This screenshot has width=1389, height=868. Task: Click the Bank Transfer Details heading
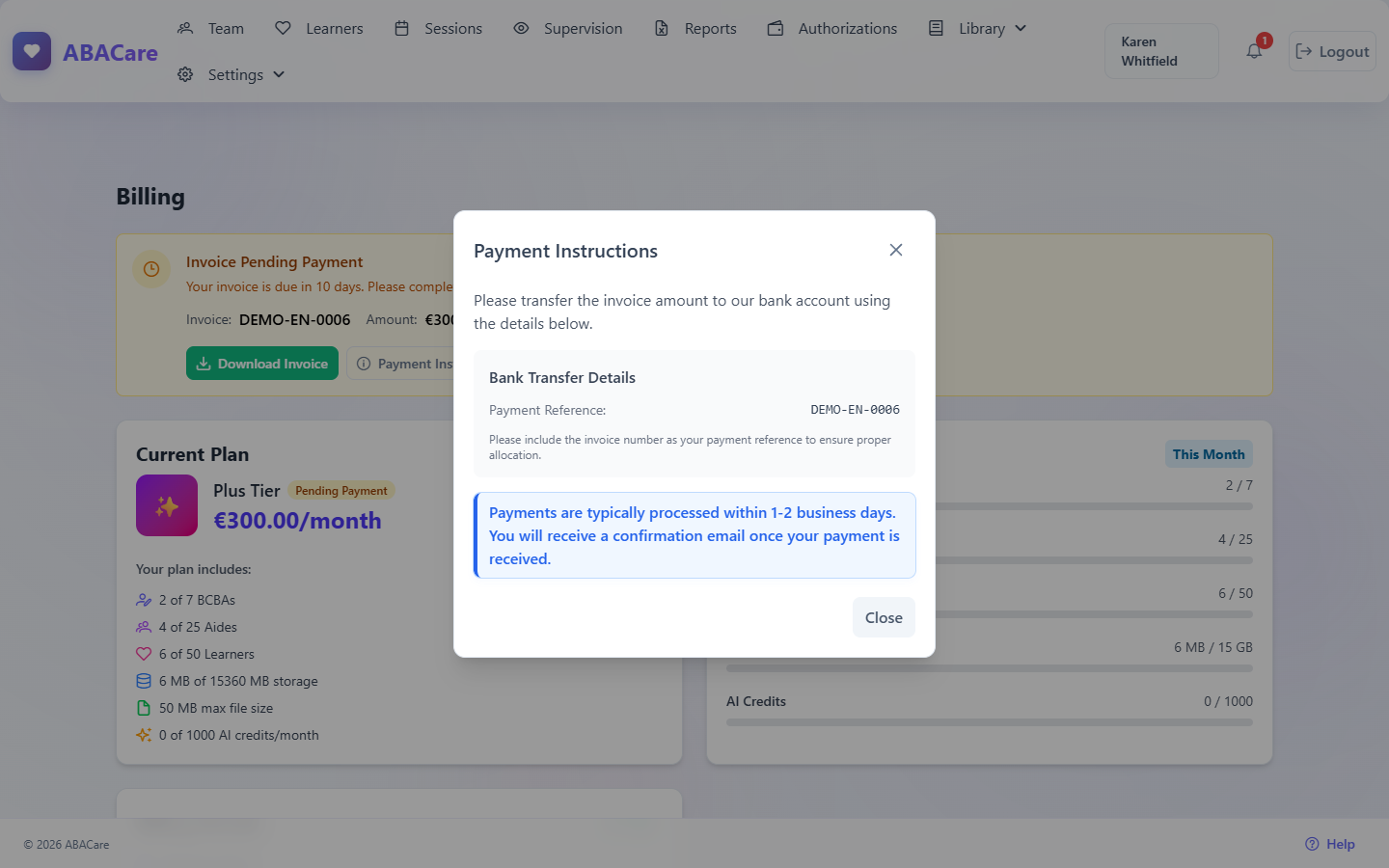(x=562, y=377)
